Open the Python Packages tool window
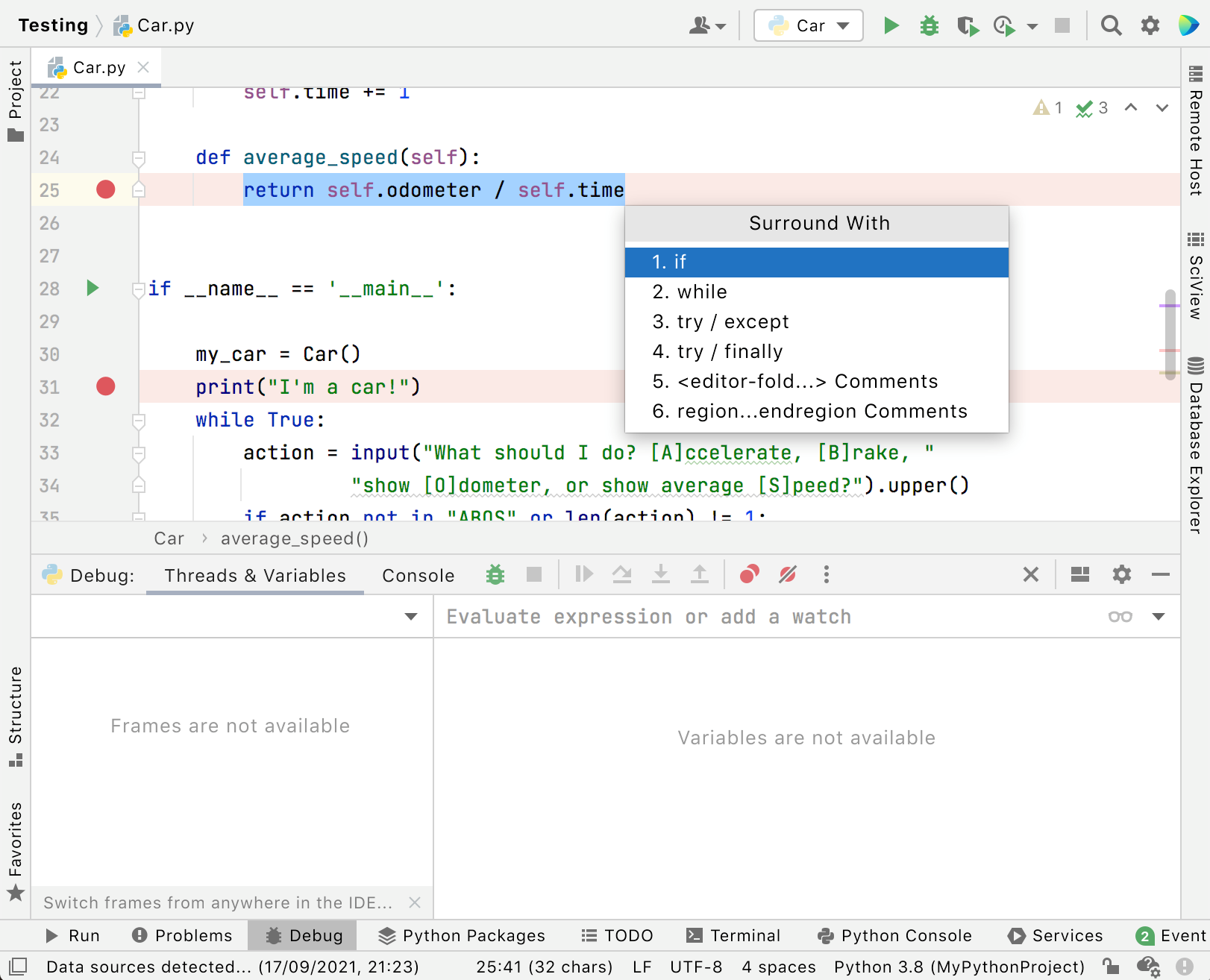This screenshot has width=1210, height=980. coord(460,935)
